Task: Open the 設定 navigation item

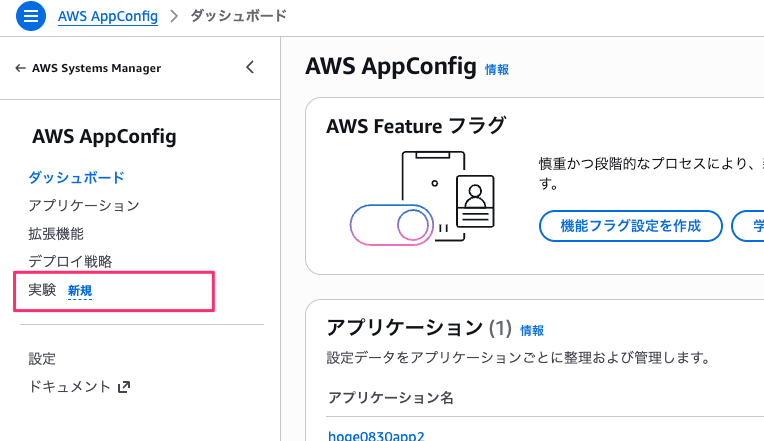Action: pos(42,359)
